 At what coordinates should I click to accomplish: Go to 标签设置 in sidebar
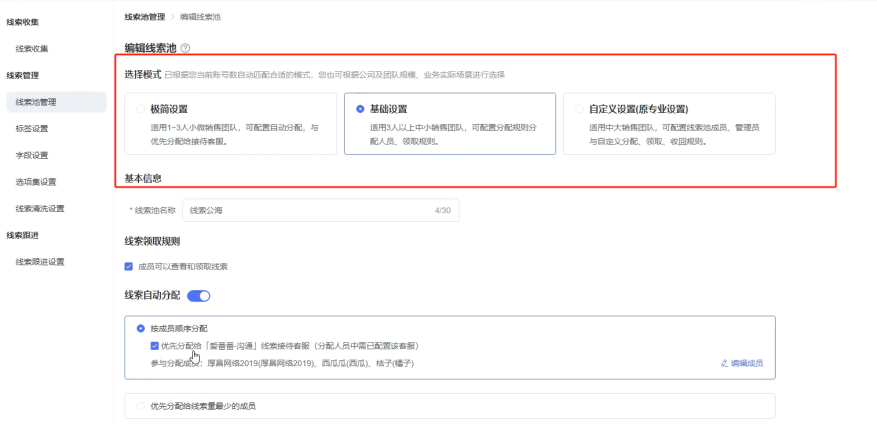pyautogui.click(x=32, y=128)
